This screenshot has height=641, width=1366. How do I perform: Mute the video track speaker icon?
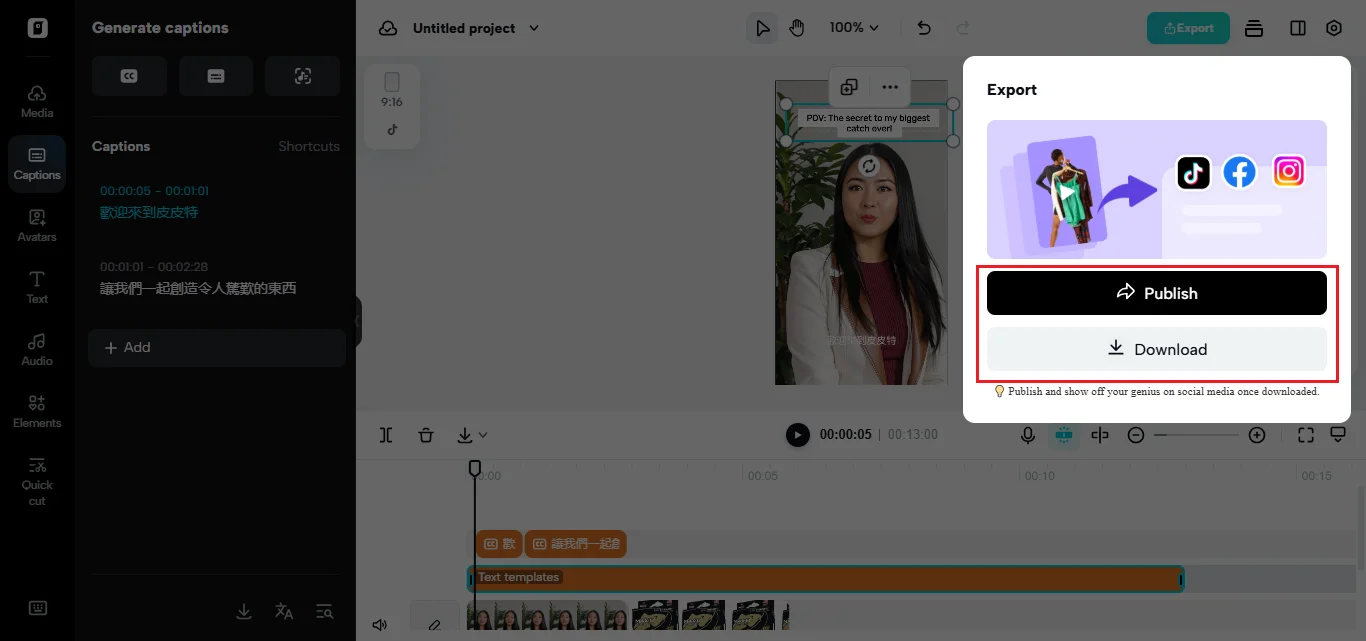(x=380, y=625)
